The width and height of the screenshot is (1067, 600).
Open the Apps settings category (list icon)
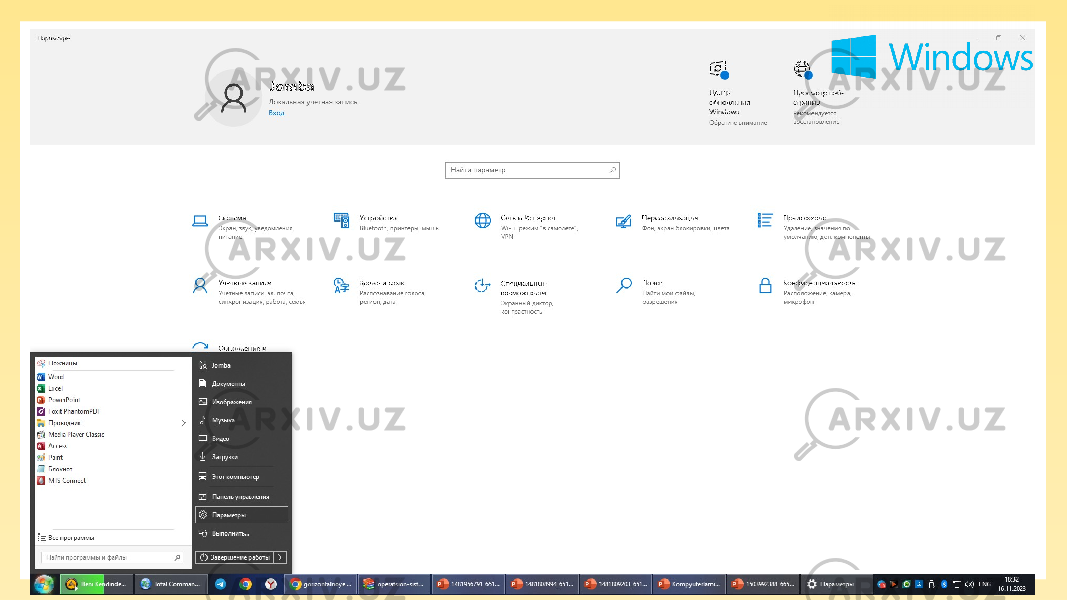[x=813, y=227]
